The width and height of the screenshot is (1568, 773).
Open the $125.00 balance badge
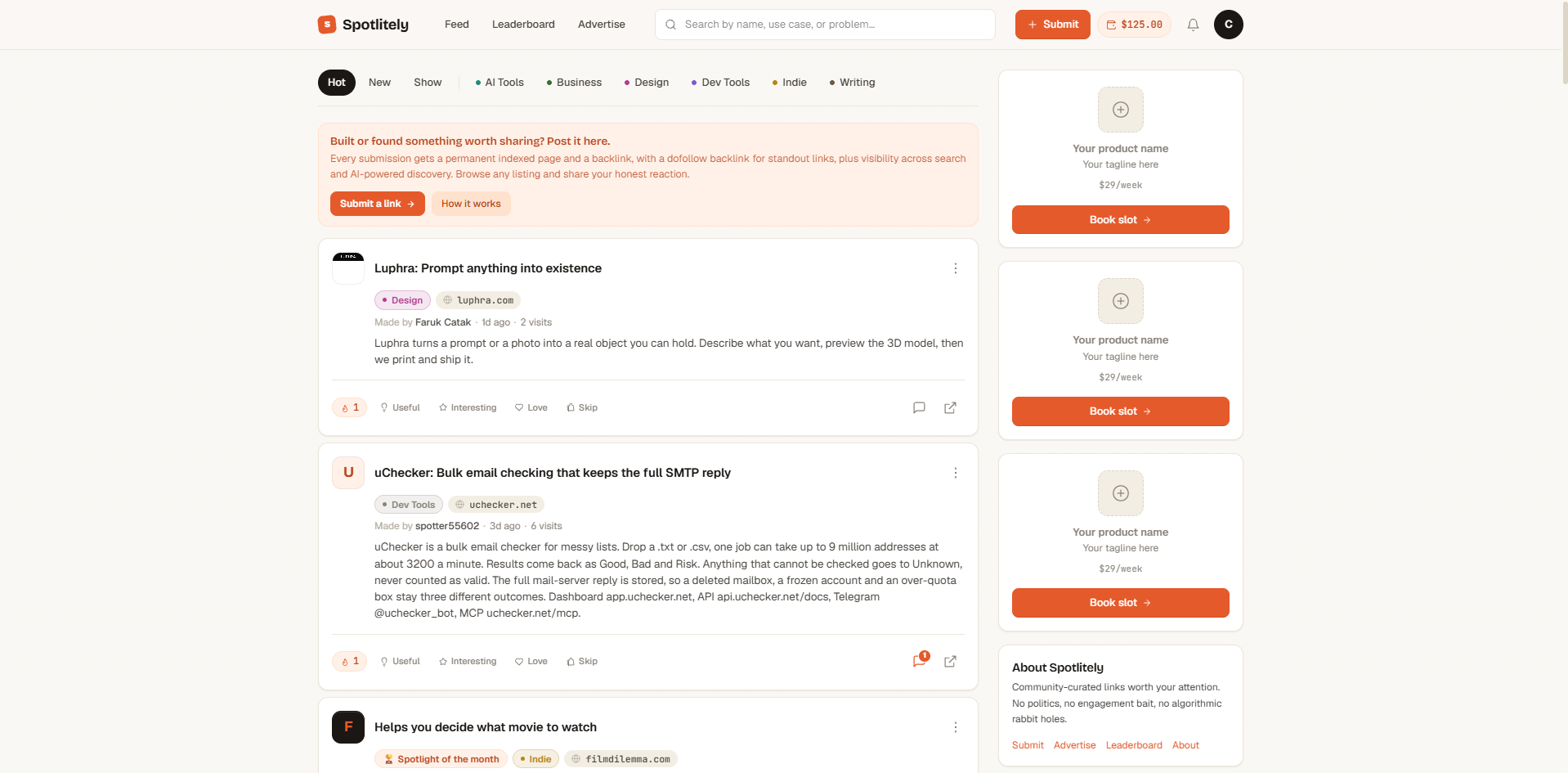(1134, 25)
